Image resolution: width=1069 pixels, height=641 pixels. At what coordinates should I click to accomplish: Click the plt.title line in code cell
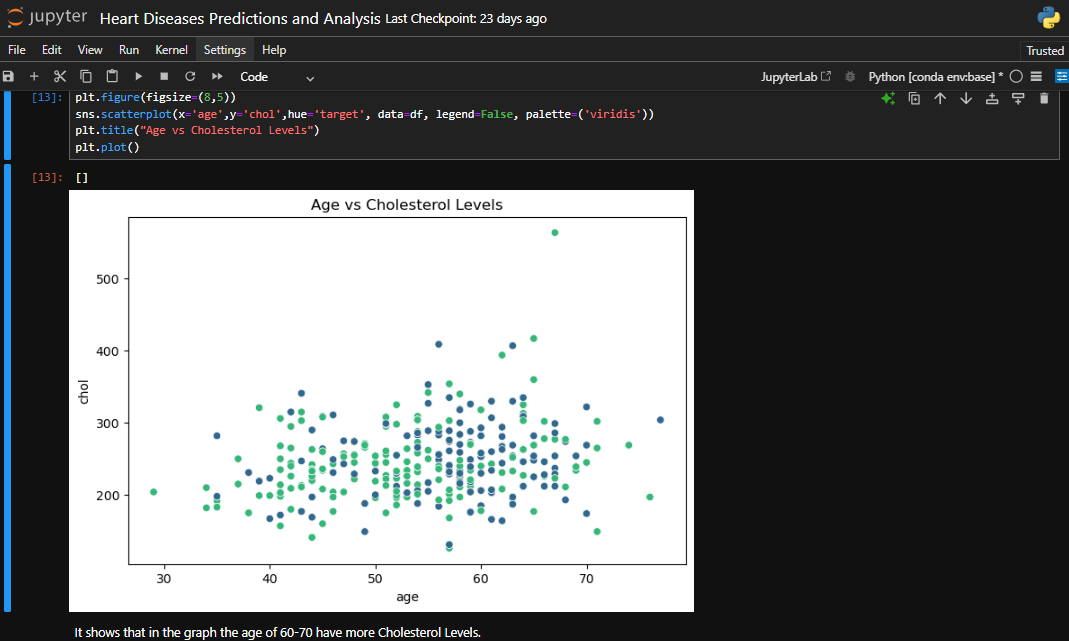tap(197, 130)
